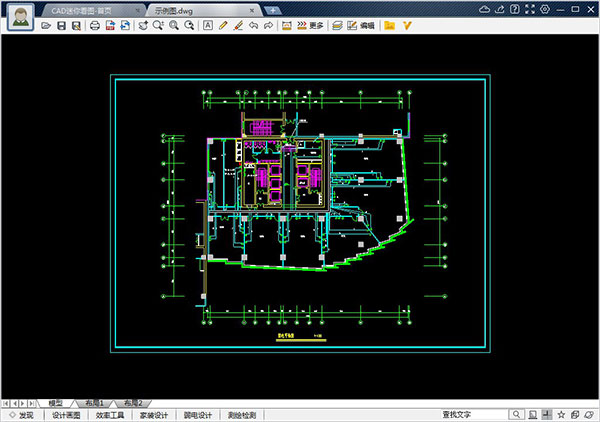Image resolution: width=600 pixels, height=422 pixels.
Task: Select the text annotation 'A' tool
Action: [208, 25]
